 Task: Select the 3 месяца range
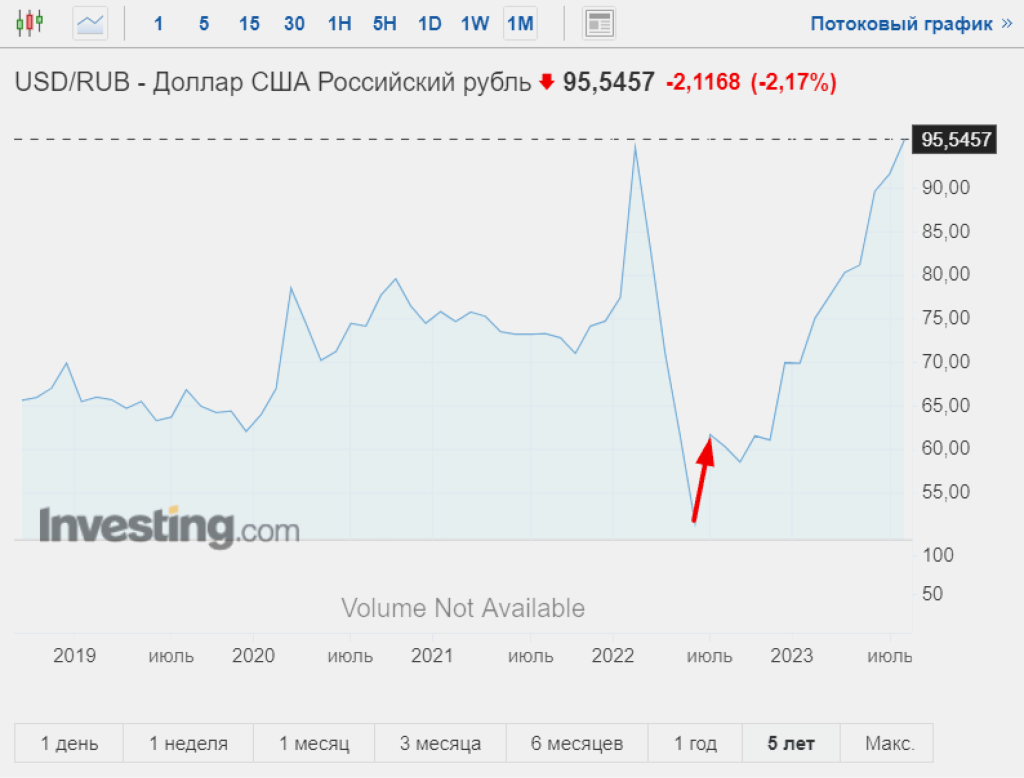click(x=440, y=743)
